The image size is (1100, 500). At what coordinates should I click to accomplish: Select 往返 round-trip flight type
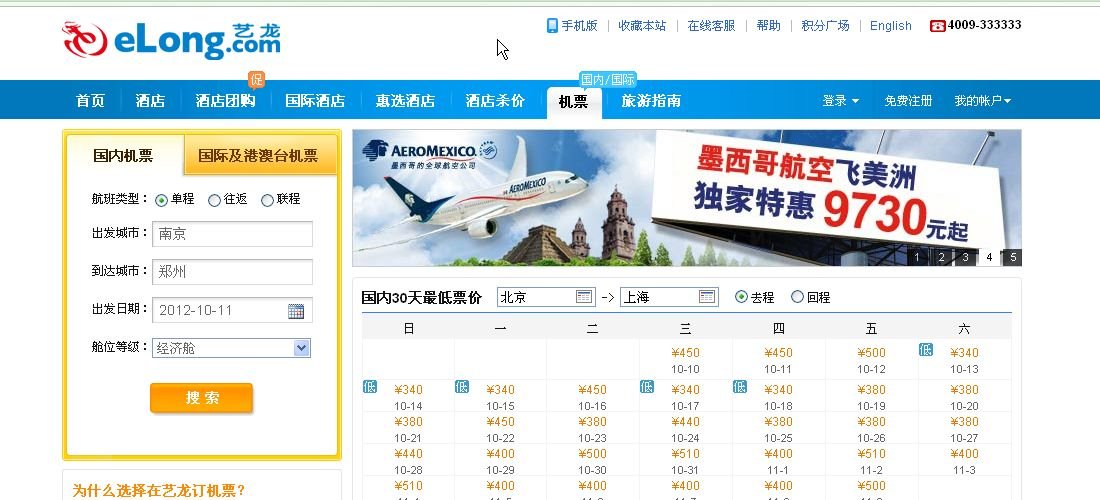pyautogui.click(x=215, y=201)
